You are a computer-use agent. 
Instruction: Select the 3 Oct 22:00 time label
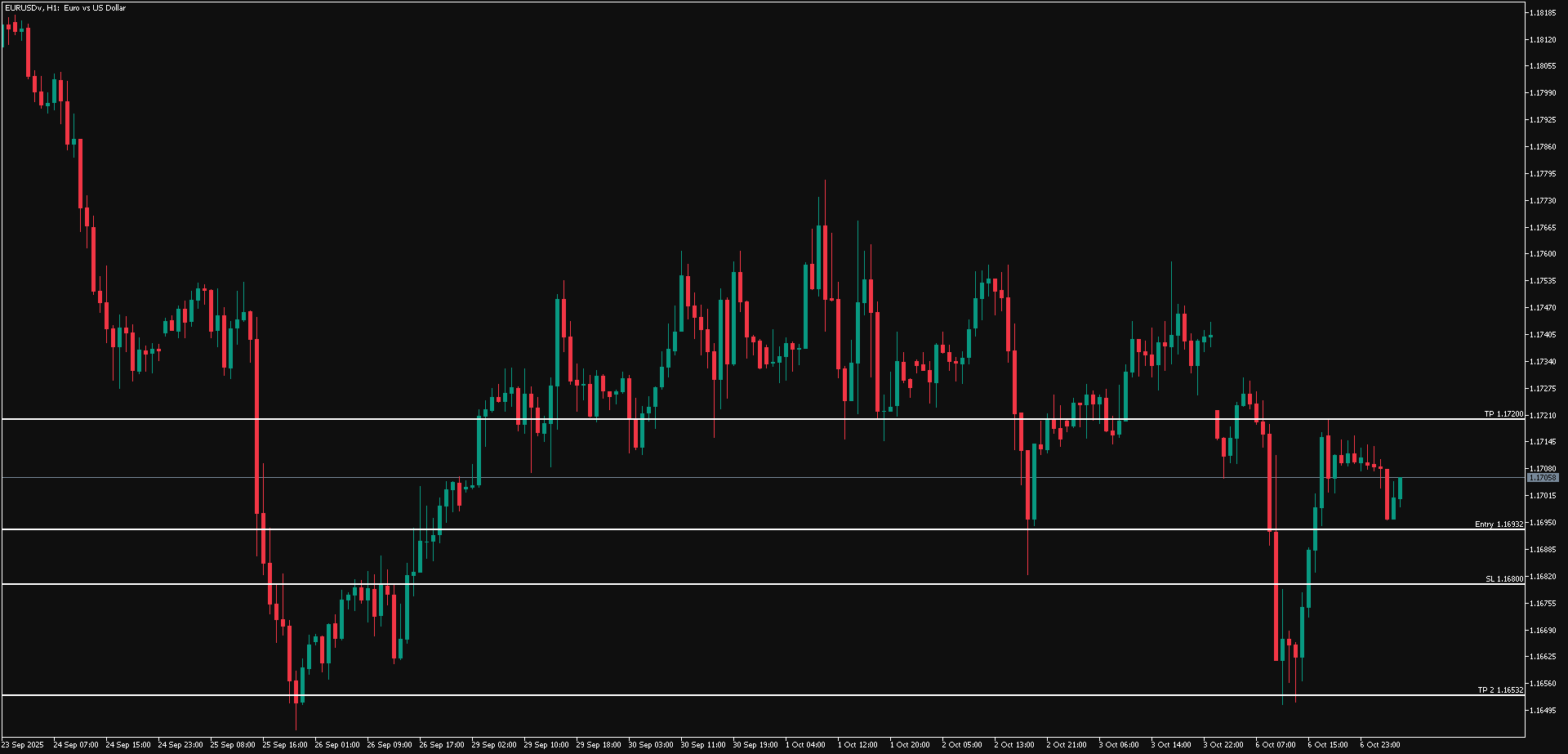(1223, 745)
